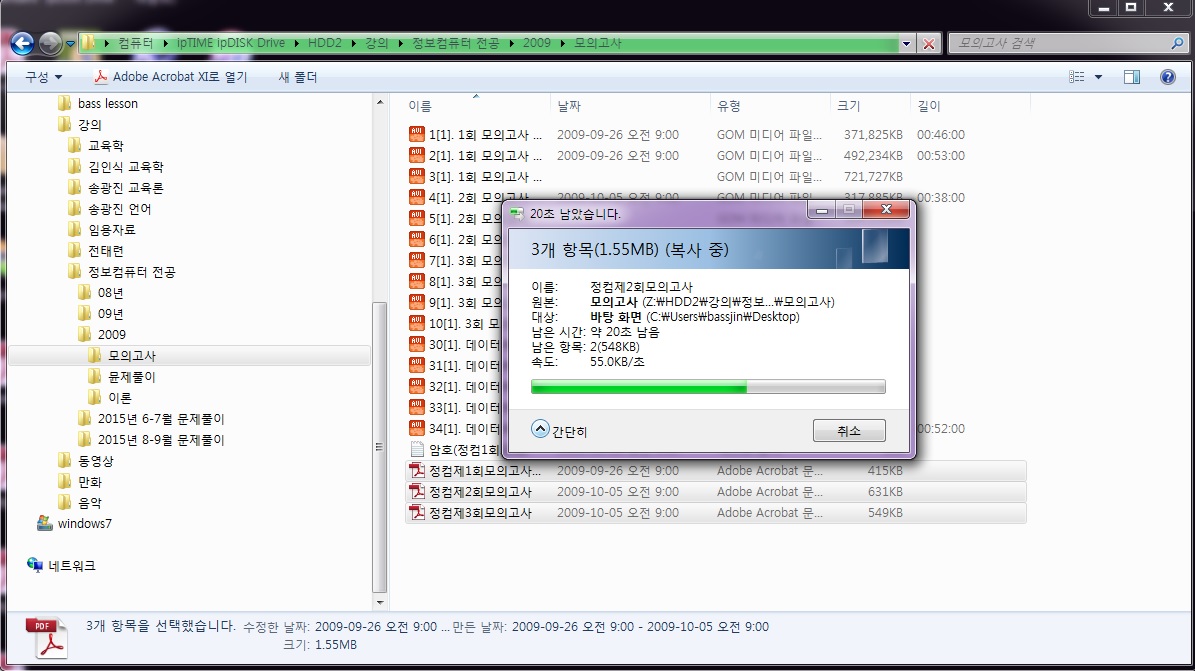Viewport: 1195px width, 671px height.
Task: Click the folder icon of bass lesson
Action: click(66, 103)
